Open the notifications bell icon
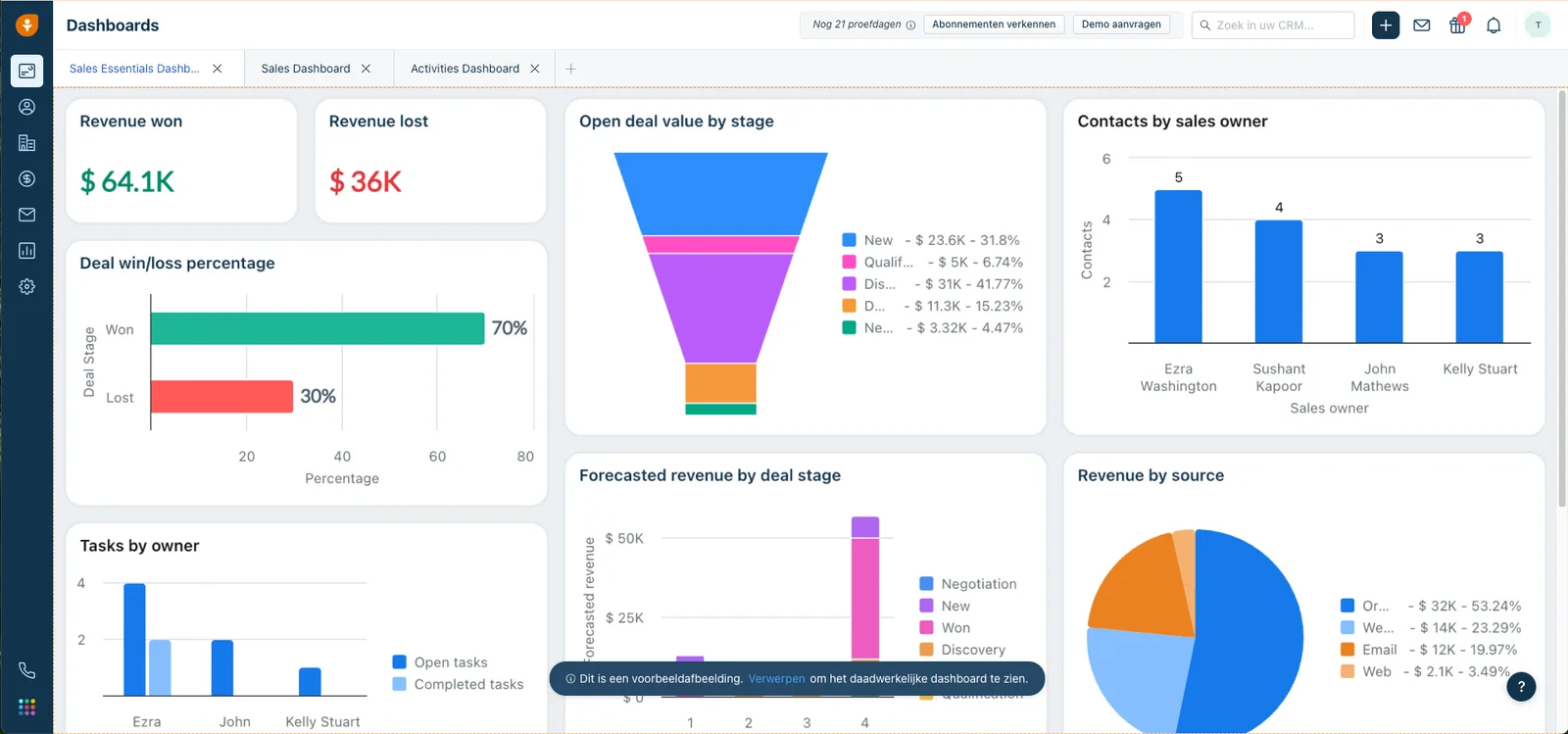 [x=1494, y=25]
